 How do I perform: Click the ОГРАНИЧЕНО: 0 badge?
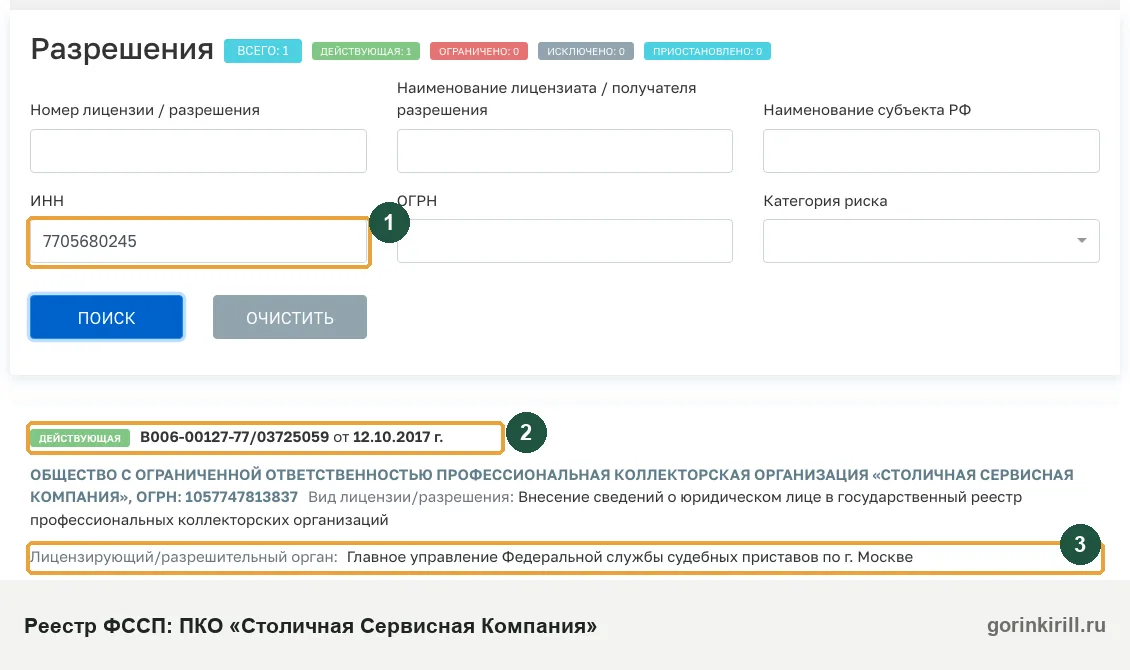pos(479,51)
